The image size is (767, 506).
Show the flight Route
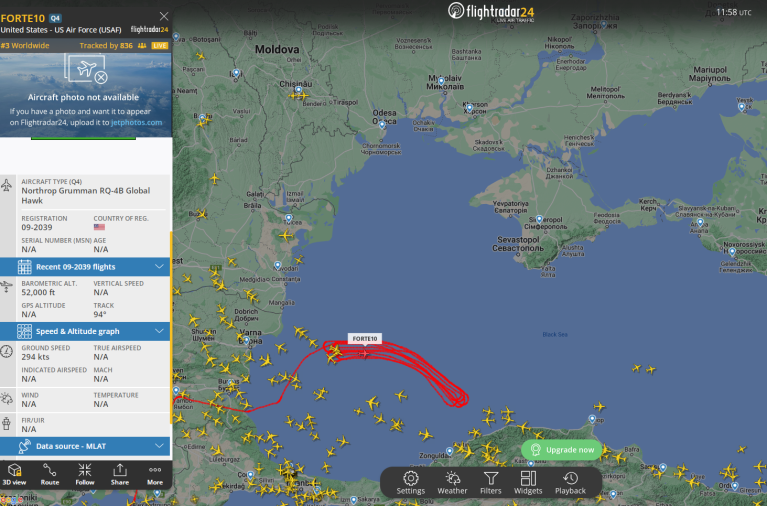coord(49,474)
